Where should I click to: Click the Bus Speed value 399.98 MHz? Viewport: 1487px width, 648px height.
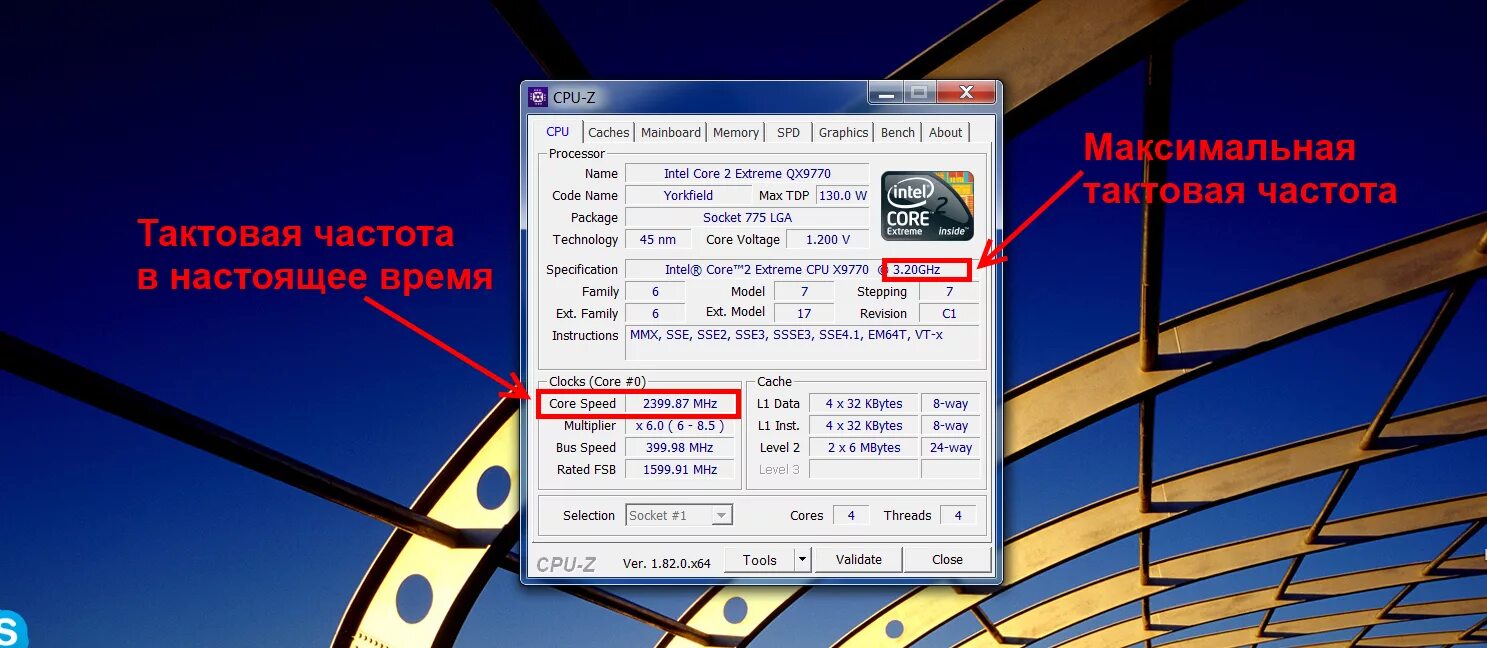click(680, 448)
